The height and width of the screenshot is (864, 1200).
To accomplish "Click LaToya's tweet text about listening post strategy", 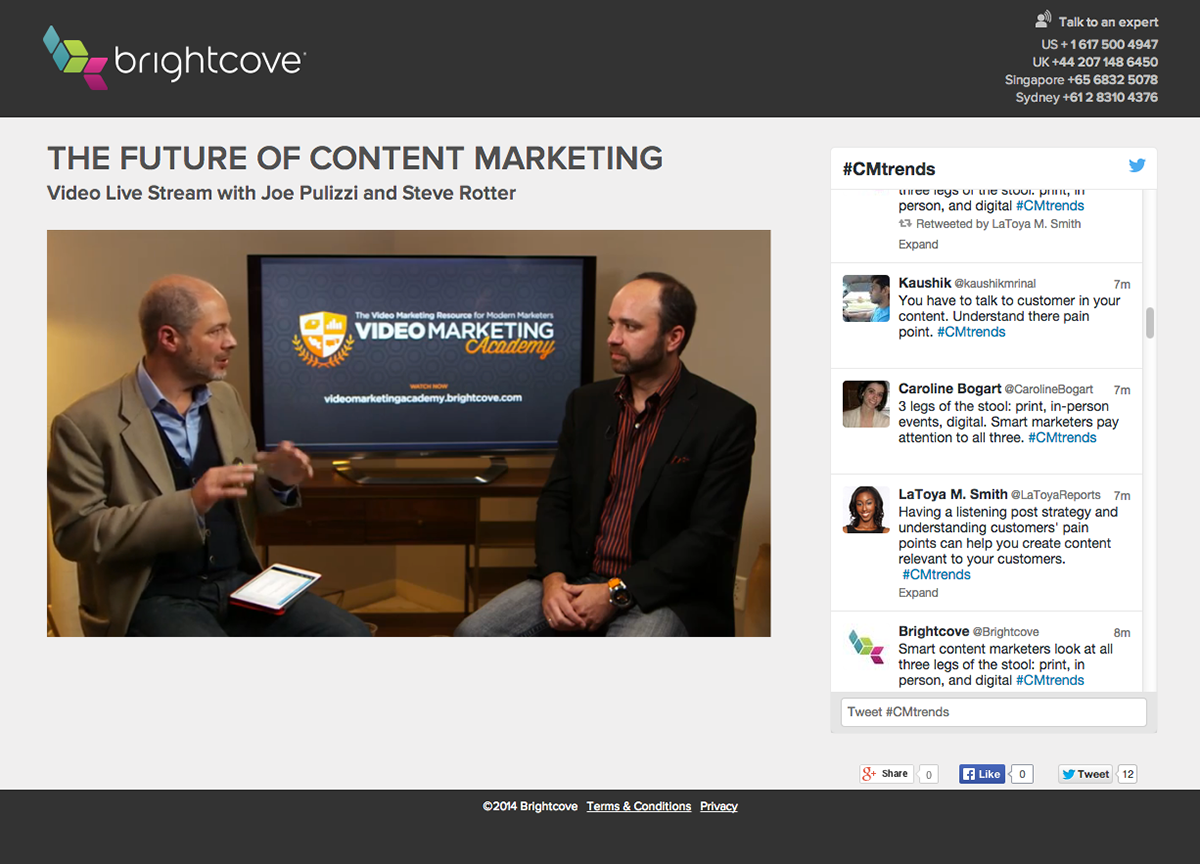I will pos(1008,535).
